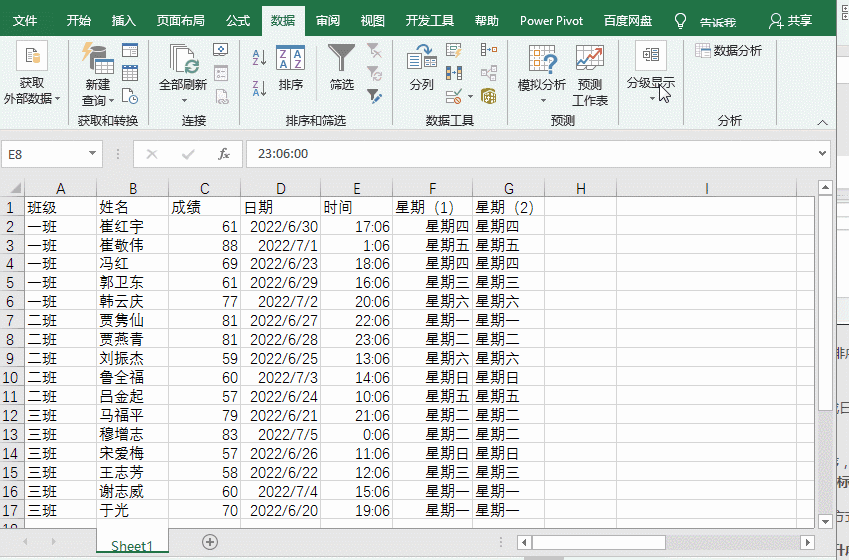This screenshot has height=560, width=849.
Task: Switch to 视图 tab
Action: coord(373,21)
